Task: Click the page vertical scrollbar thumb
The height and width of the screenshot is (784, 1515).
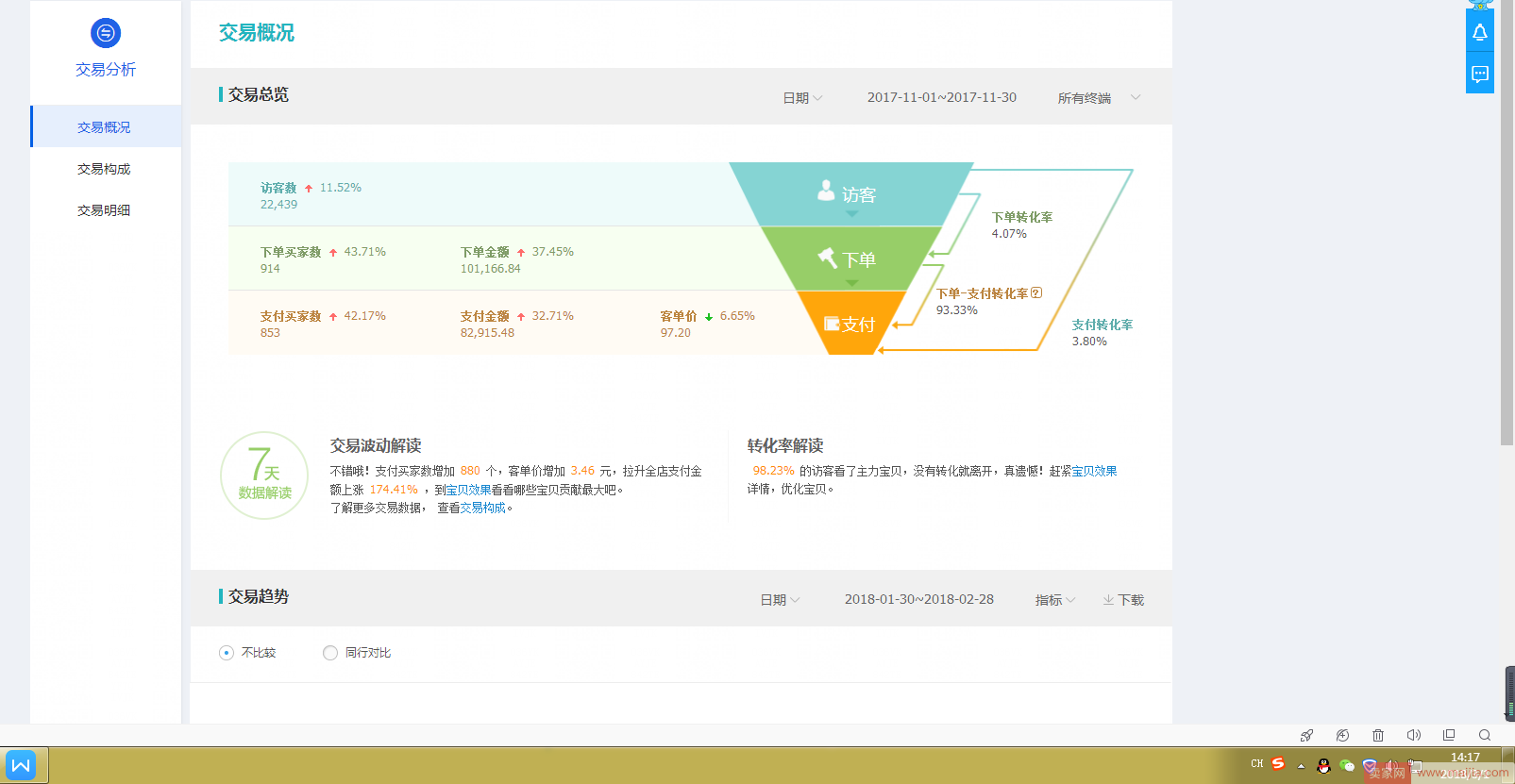Action: [x=1507, y=222]
